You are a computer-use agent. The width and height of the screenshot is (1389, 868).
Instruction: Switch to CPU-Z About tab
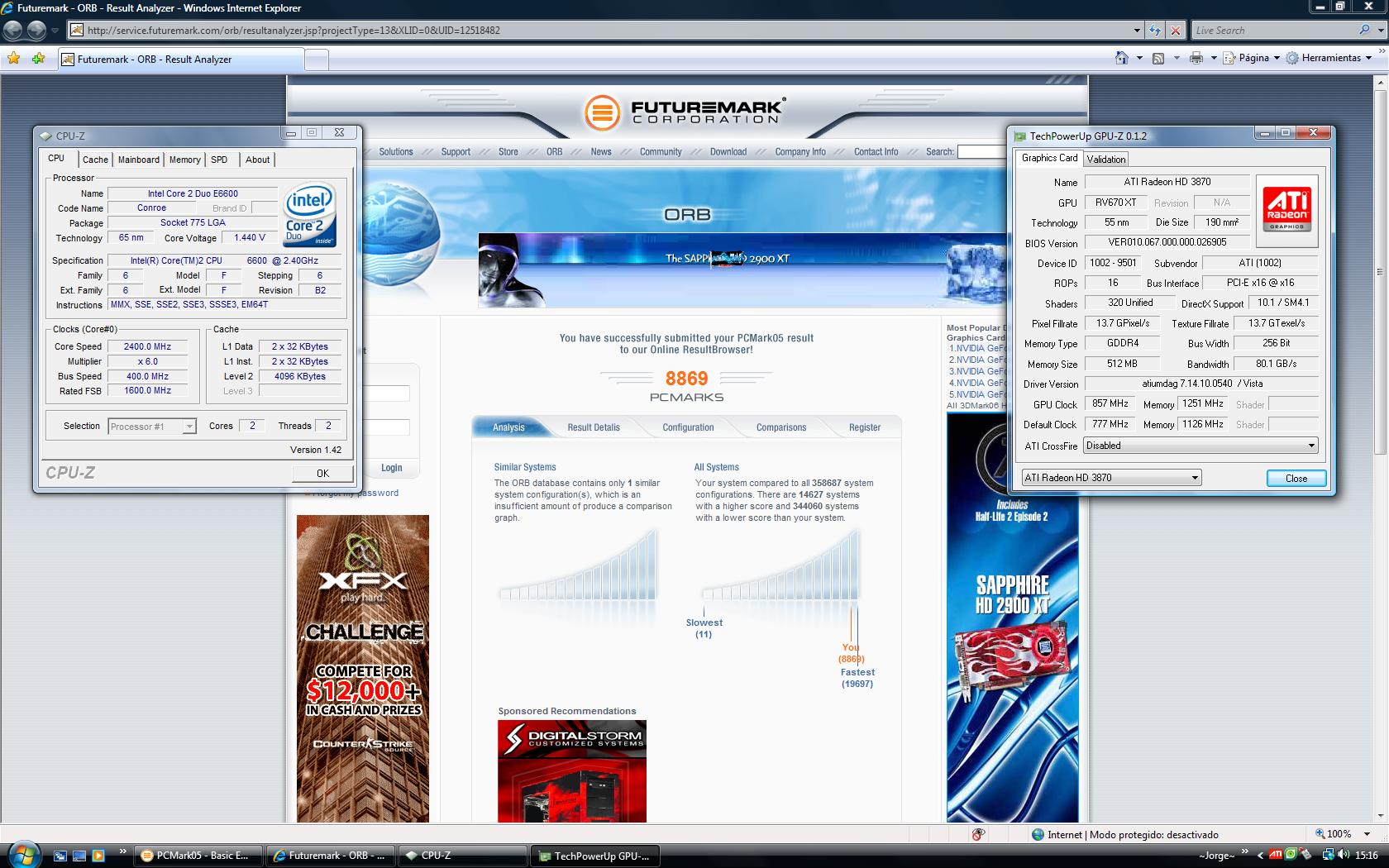coord(258,160)
